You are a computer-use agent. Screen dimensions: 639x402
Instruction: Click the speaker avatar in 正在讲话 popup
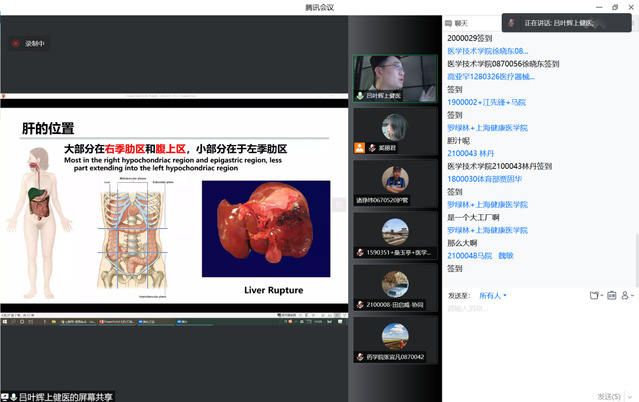[x=513, y=22]
